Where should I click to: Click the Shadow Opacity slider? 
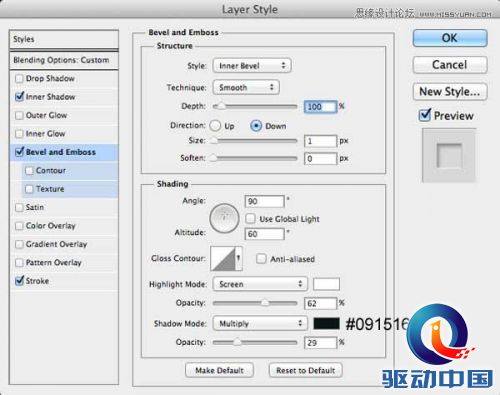click(x=255, y=342)
